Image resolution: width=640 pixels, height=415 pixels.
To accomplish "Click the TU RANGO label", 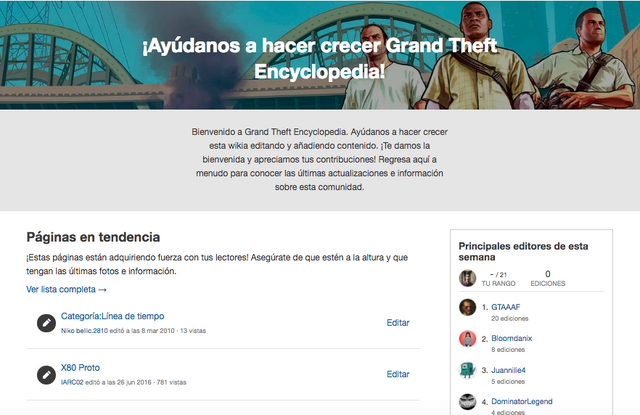I will click(498, 284).
